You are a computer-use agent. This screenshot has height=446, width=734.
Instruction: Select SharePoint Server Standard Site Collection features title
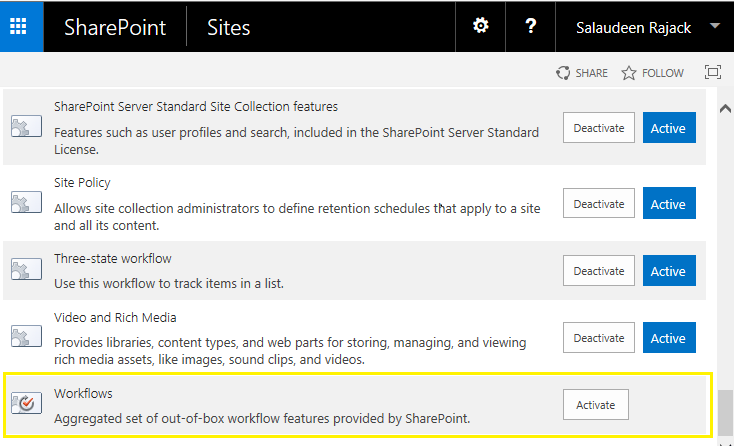[x=196, y=107]
